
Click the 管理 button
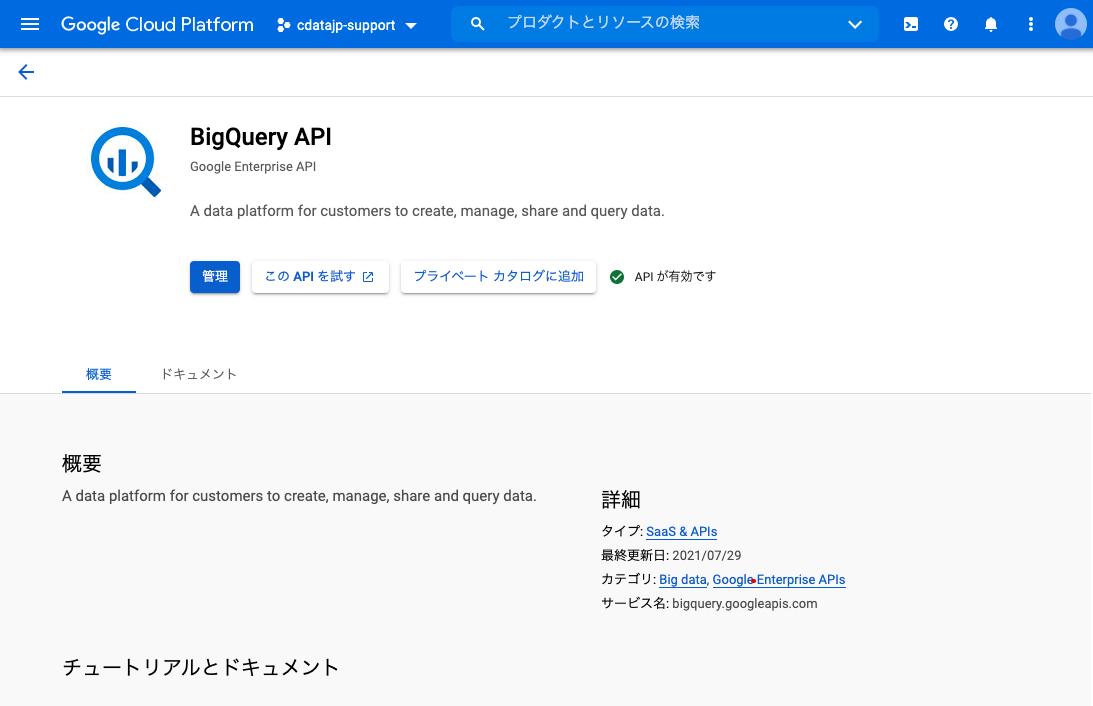215,277
